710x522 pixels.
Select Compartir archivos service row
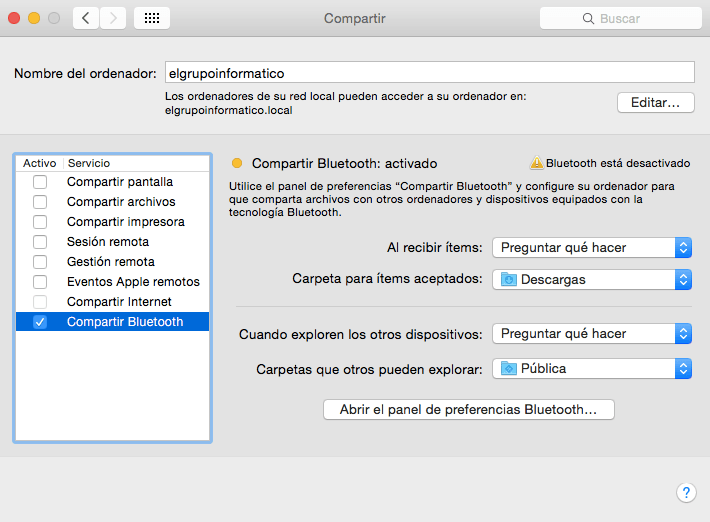coord(112,202)
